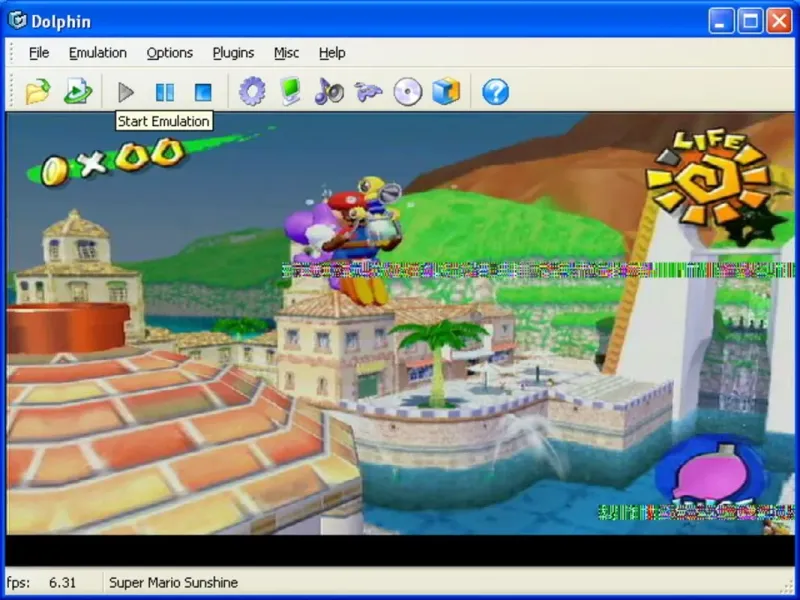Click the memory card cube icon
This screenshot has width=800, height=600.
click(446, 92)
